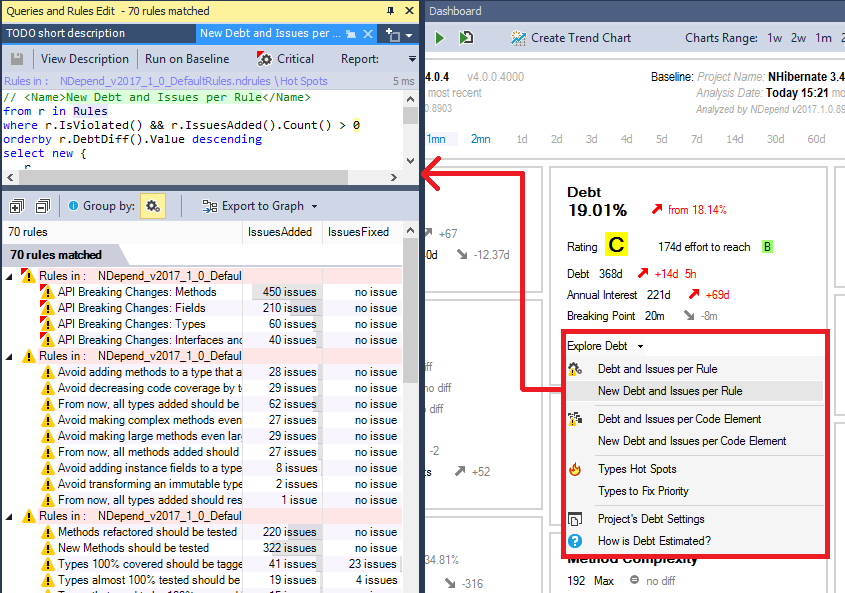Click the run analysis and build report icon
845x593 pixels.
coord(466,38)
